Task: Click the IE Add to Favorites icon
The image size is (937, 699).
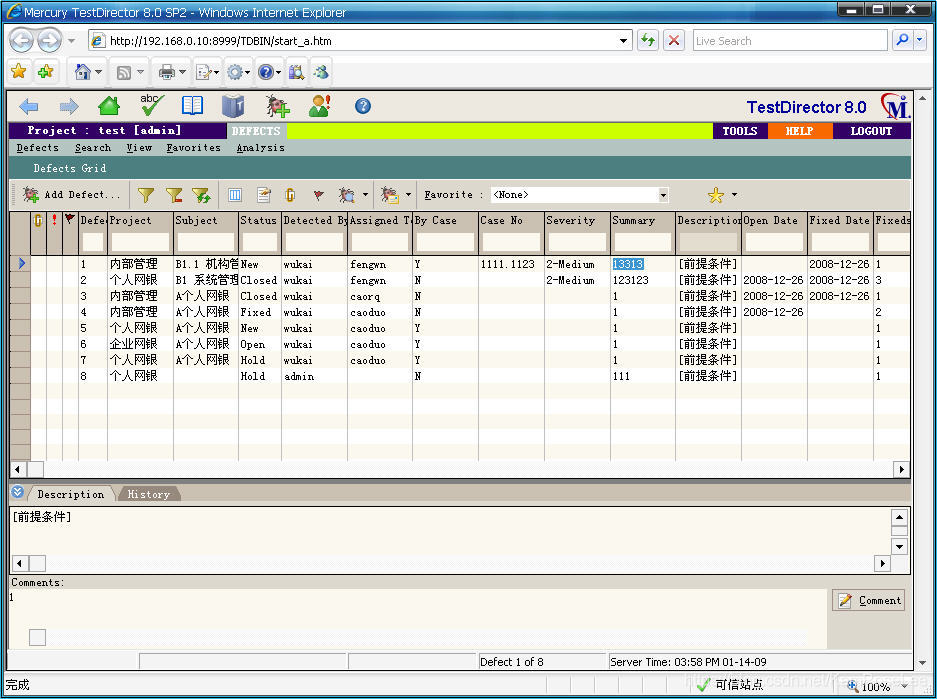Action: pyautogui.click(x=45, y=72)
